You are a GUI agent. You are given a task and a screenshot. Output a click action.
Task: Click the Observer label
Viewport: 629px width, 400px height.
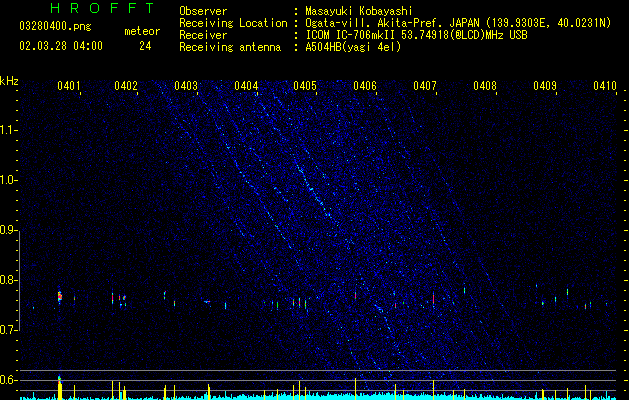pos(203,11)
